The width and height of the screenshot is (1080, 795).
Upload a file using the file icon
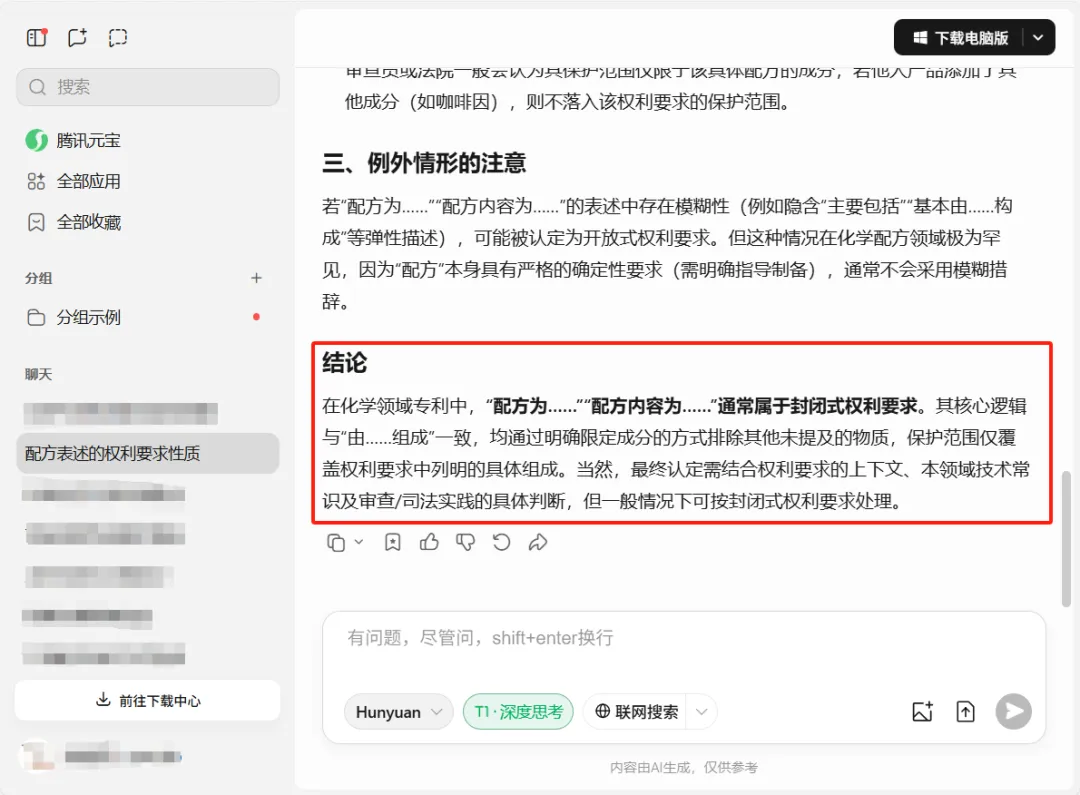click(x=965, y=711)
